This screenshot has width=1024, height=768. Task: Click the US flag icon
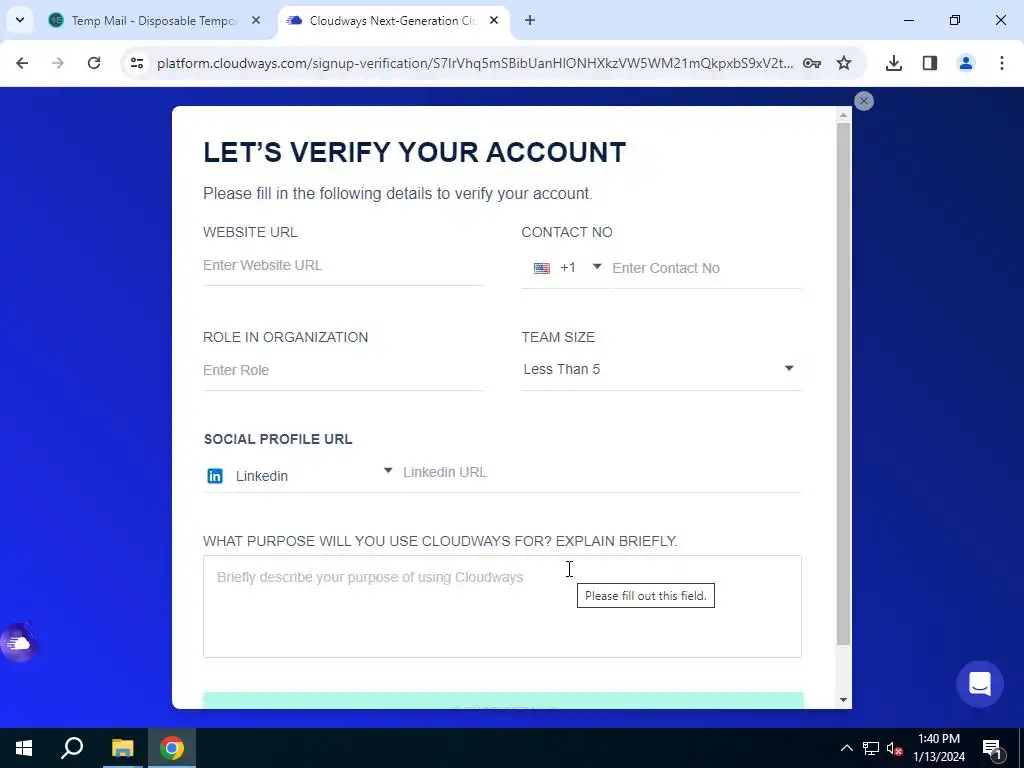541,268
